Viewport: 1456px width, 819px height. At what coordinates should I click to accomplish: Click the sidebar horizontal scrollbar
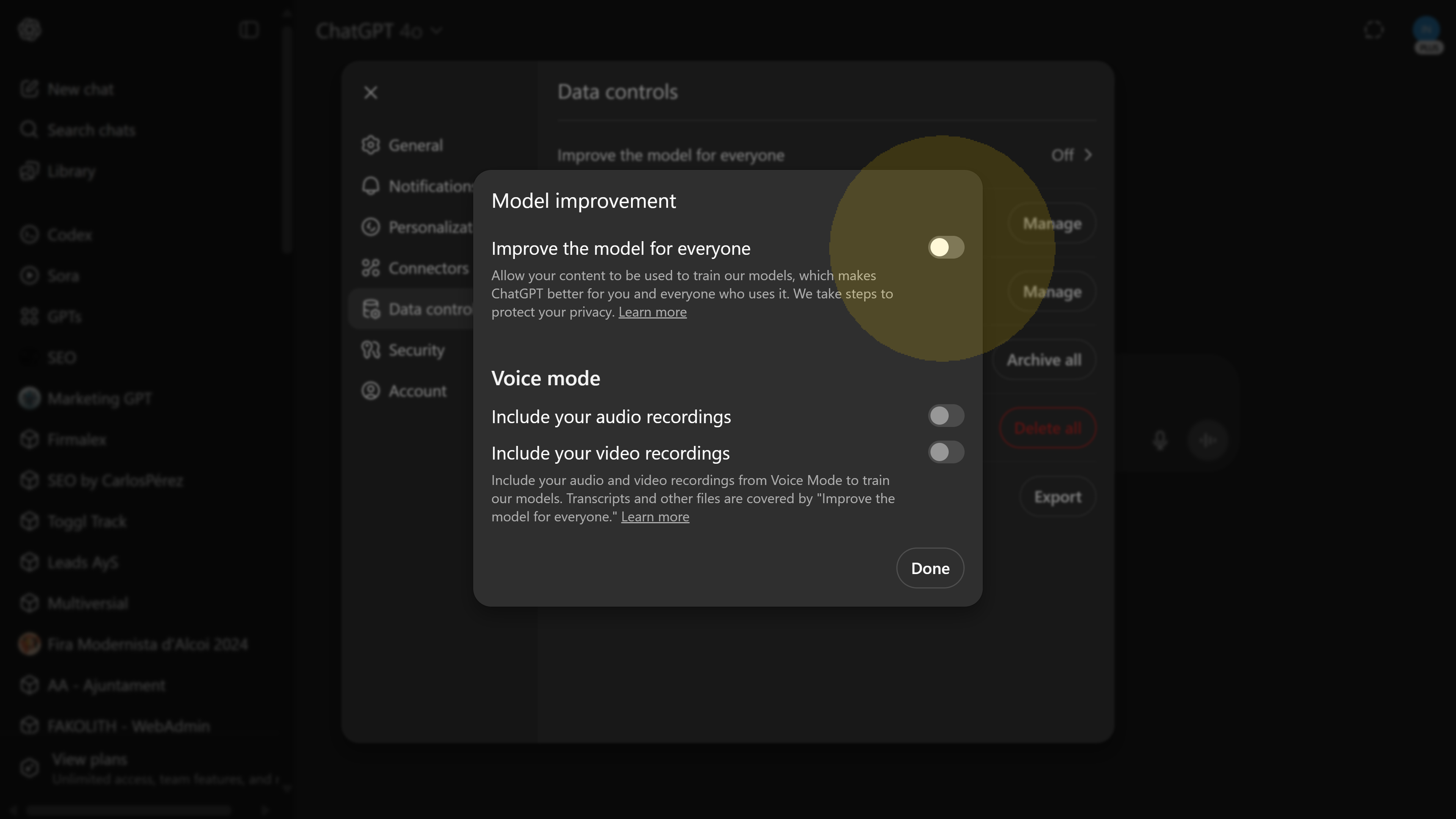pos(129,811)
